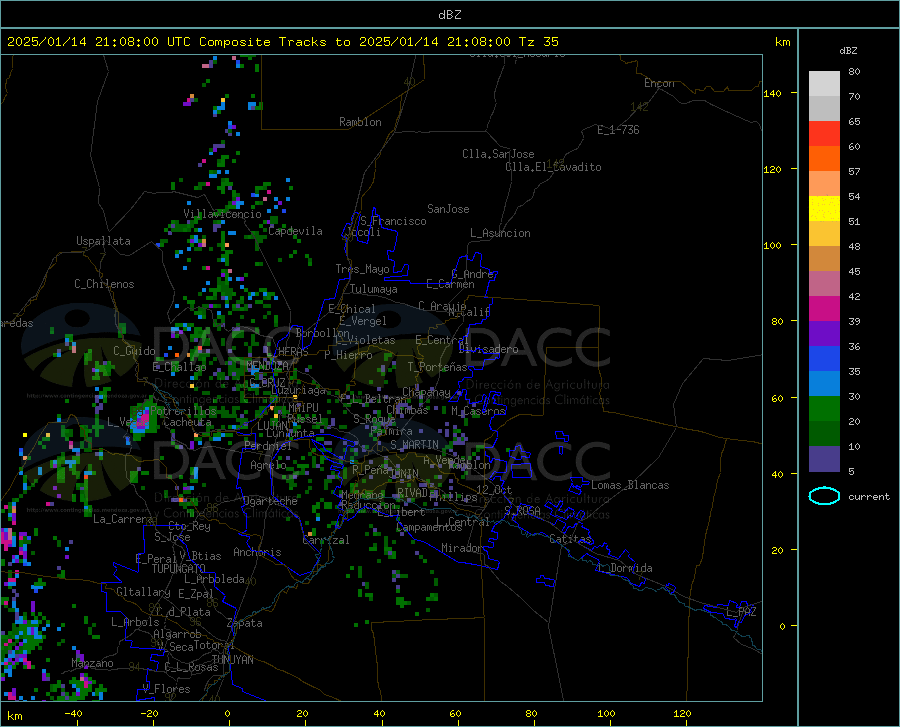
Task: Click the 'TUPUNGATO' label
Action: (179, 569)
